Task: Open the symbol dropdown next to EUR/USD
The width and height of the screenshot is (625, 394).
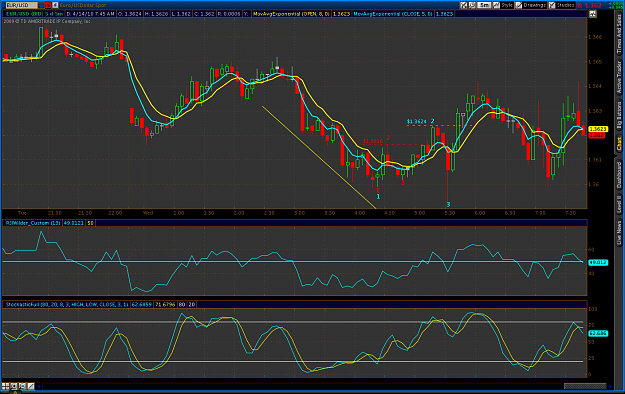Action: tap(41, 5)
